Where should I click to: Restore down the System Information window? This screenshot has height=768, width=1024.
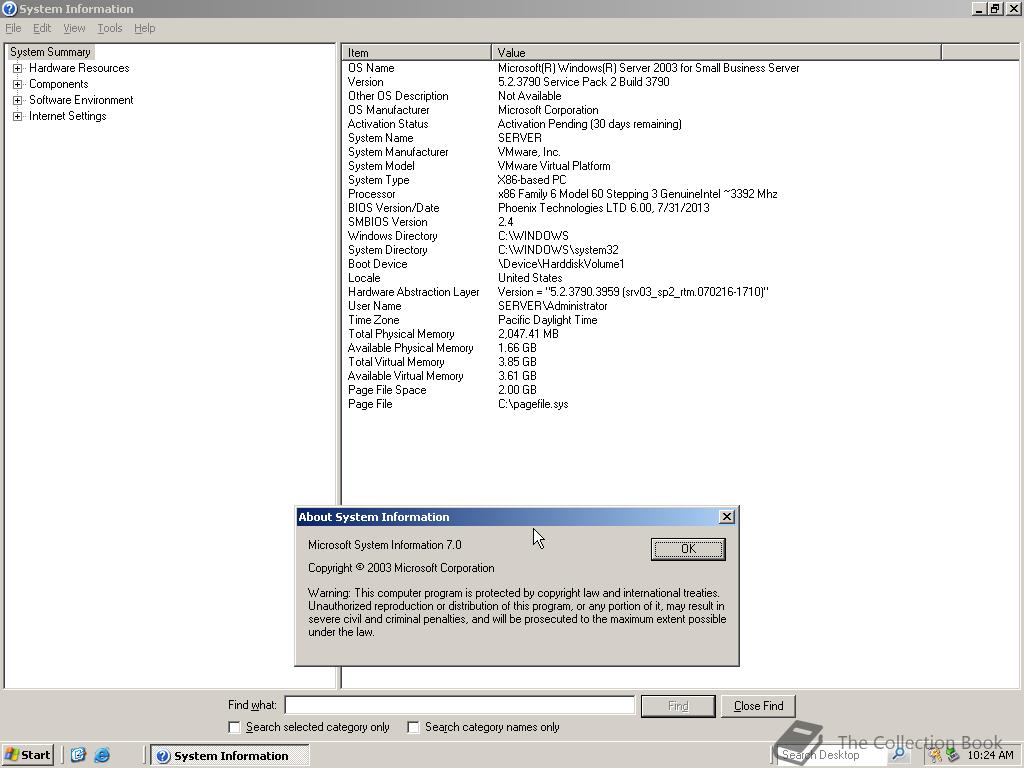pos(994,8)
